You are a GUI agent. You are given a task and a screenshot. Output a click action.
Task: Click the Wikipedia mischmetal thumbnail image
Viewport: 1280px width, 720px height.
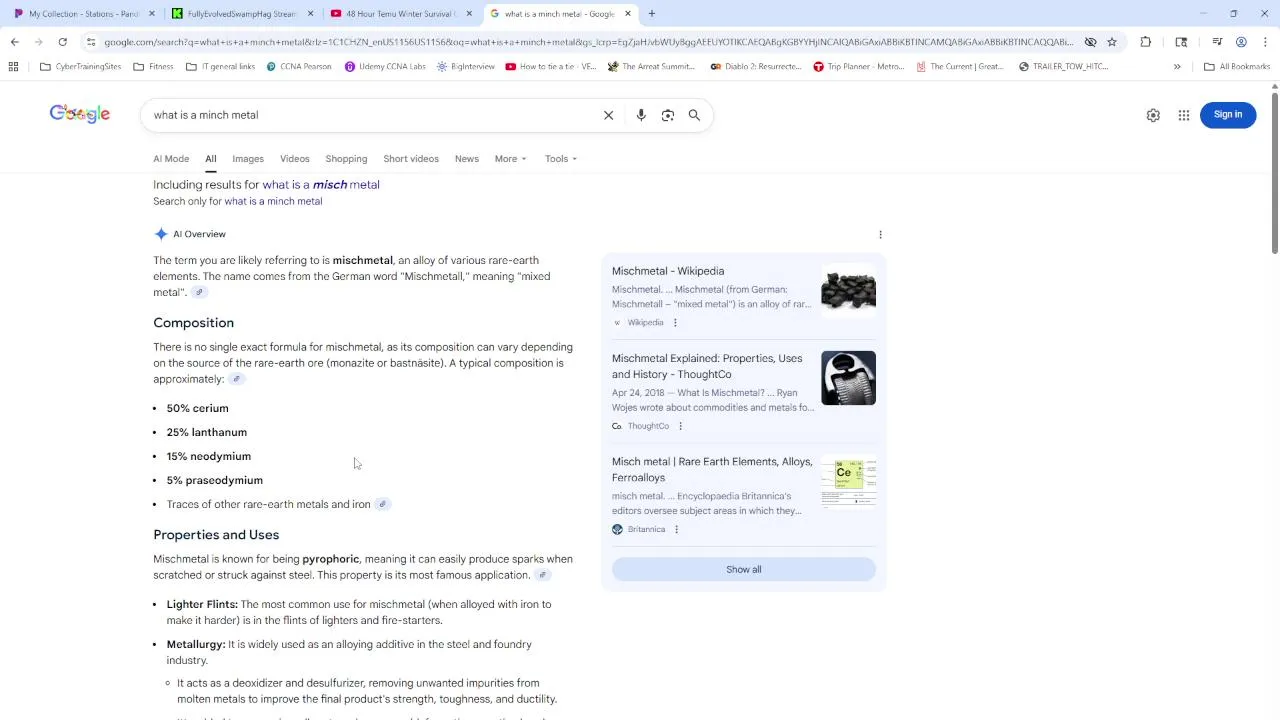point(848,291)
